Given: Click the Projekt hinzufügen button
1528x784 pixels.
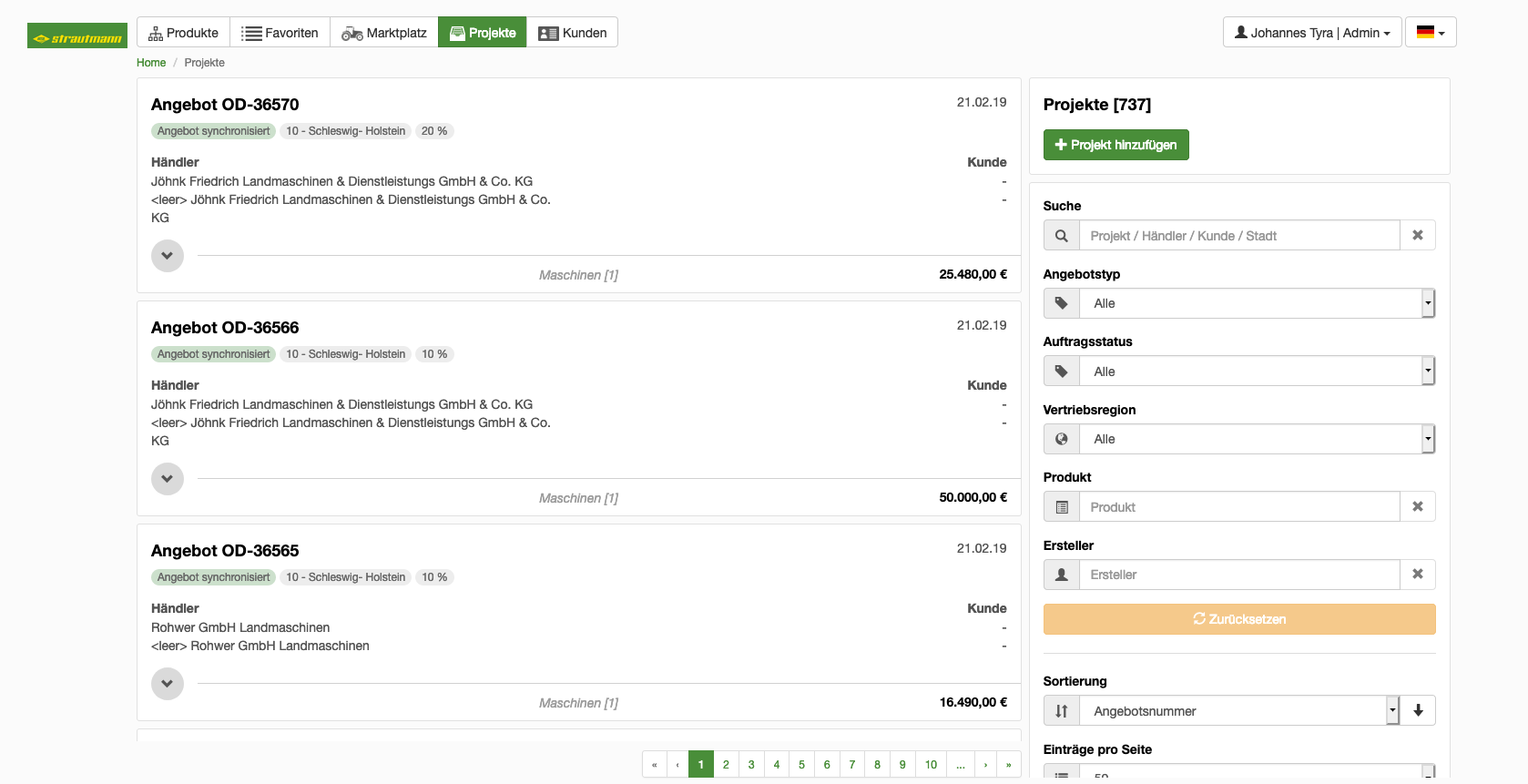Looking at the screenshot, I should tap(1115, 145).
